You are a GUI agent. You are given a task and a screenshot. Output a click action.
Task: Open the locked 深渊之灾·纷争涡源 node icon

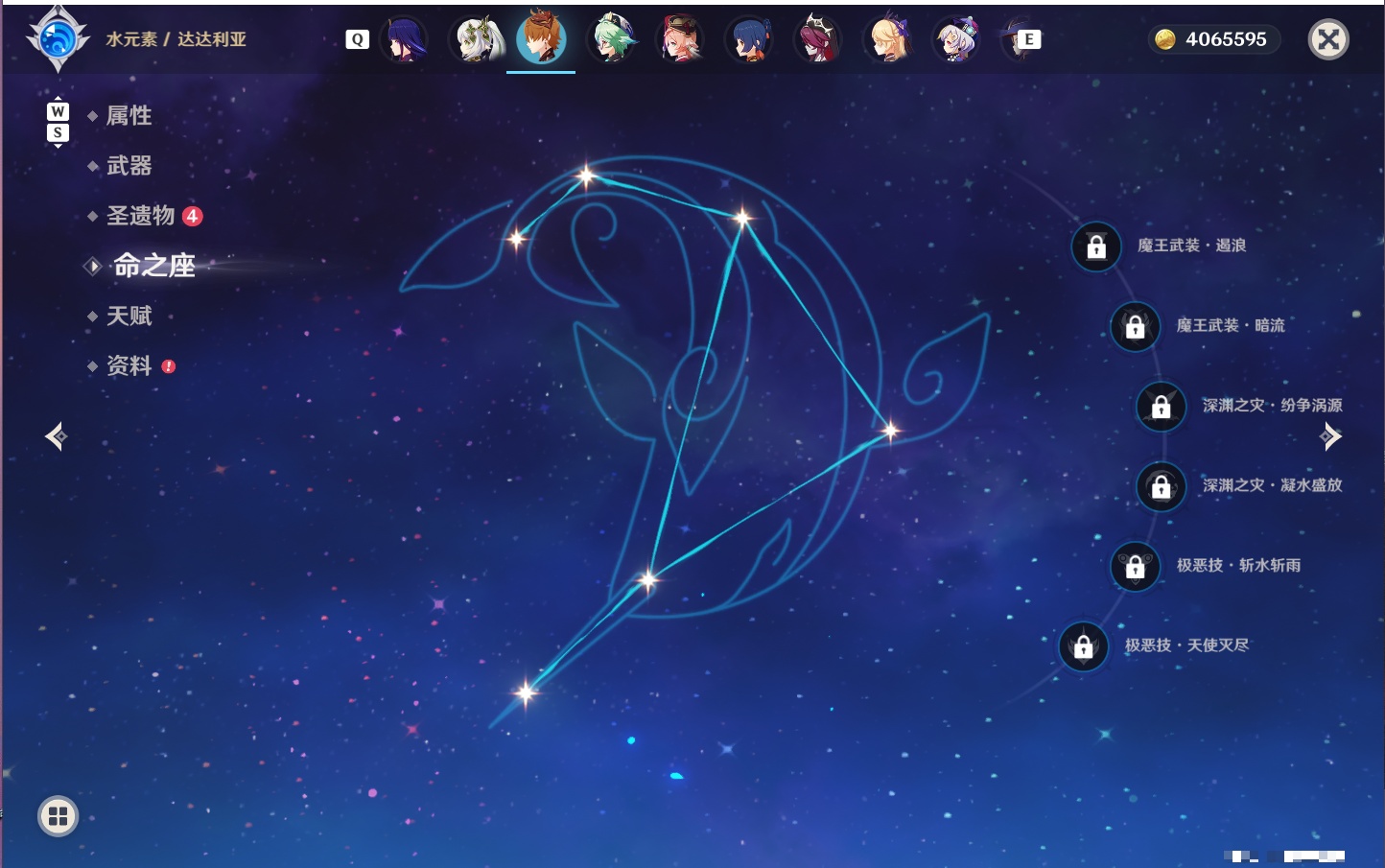1162,407
